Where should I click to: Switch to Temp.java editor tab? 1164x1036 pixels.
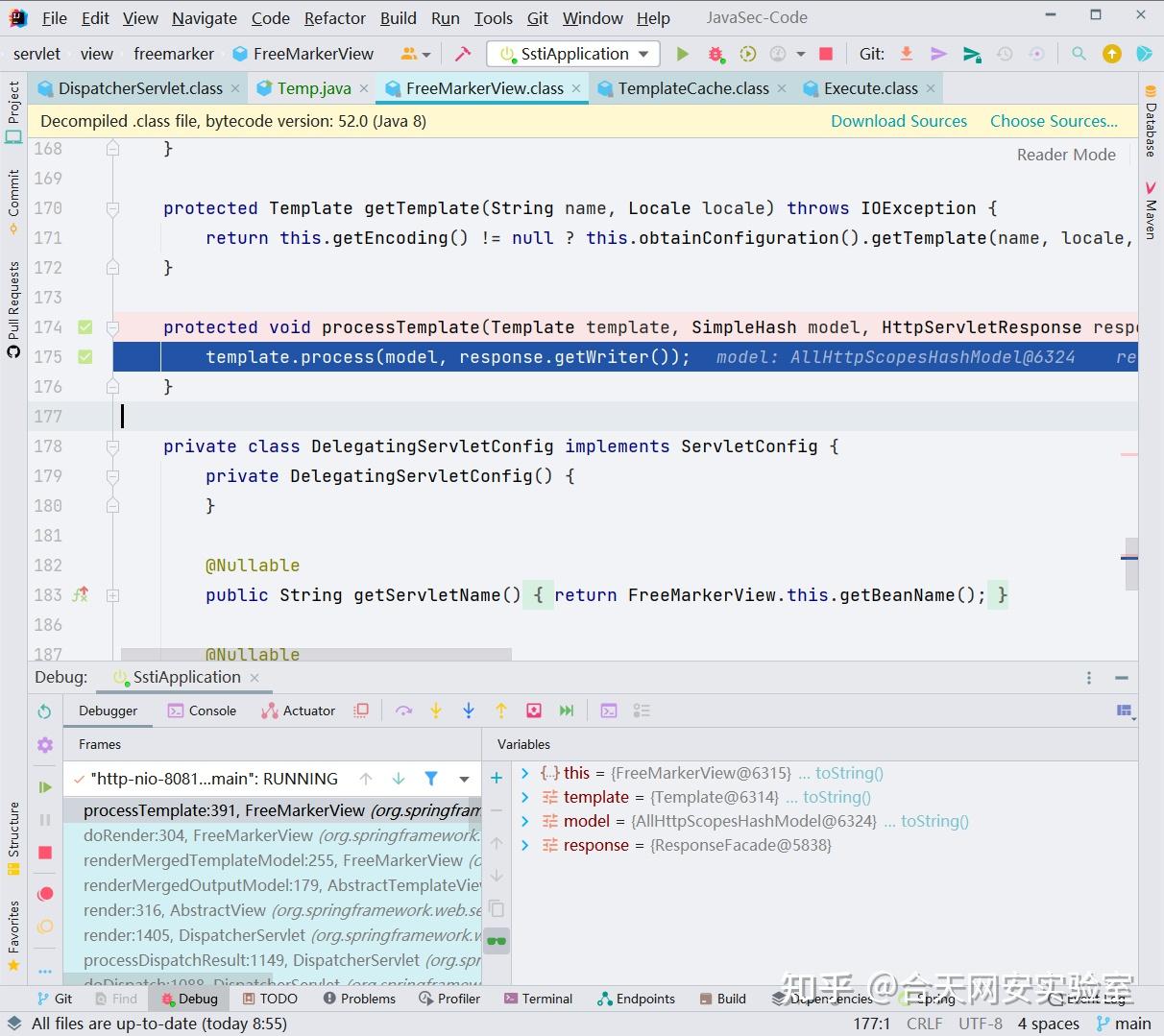[x=314, y=88]
